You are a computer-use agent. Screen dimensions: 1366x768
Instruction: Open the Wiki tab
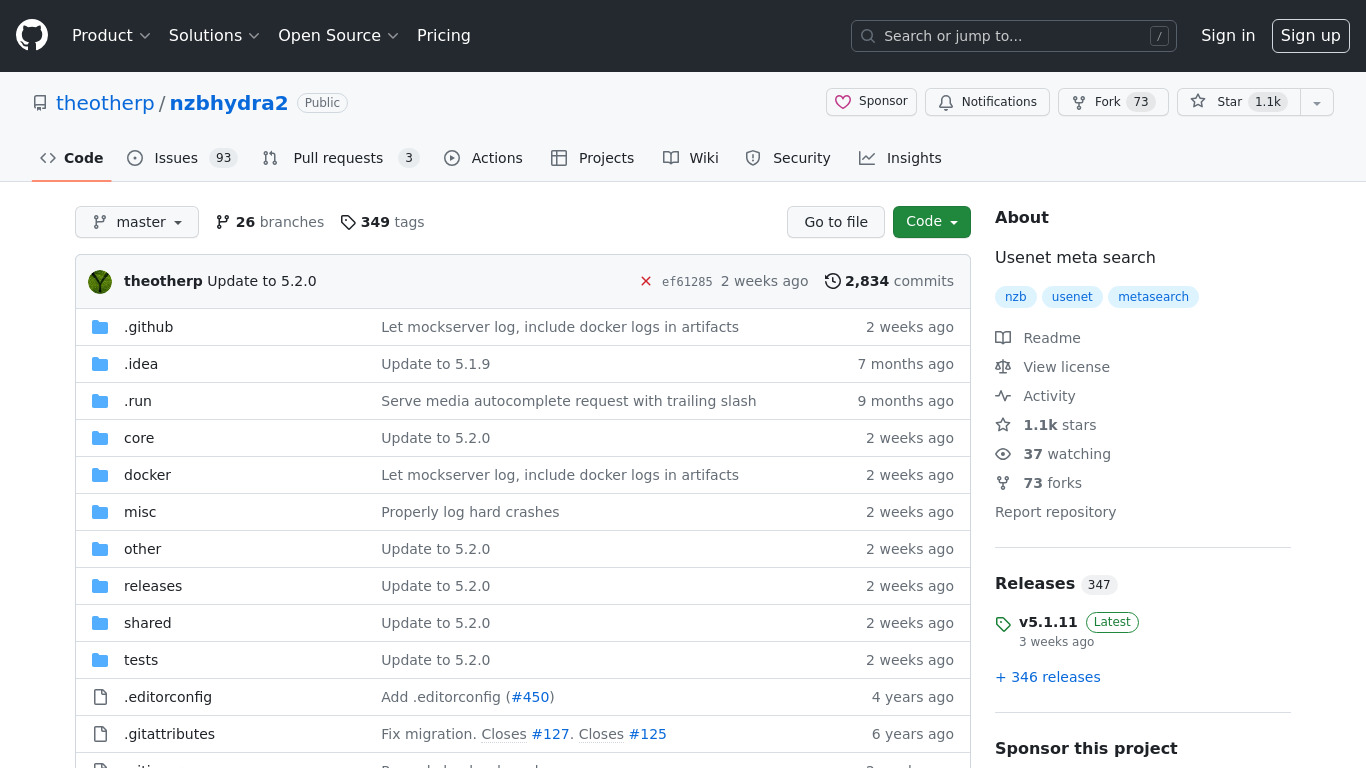[690, 158]
